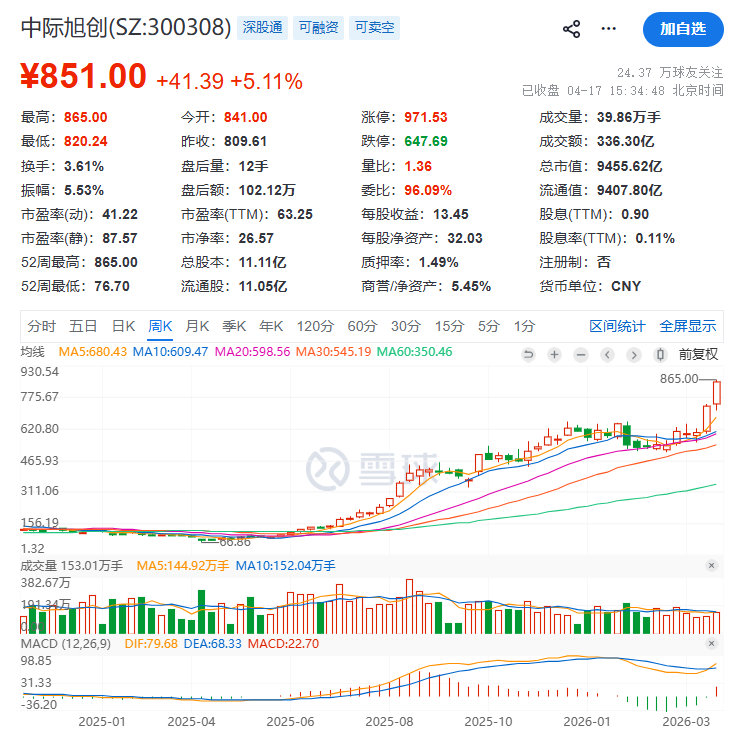Click the 成交量 153.01万手 label

71,565
